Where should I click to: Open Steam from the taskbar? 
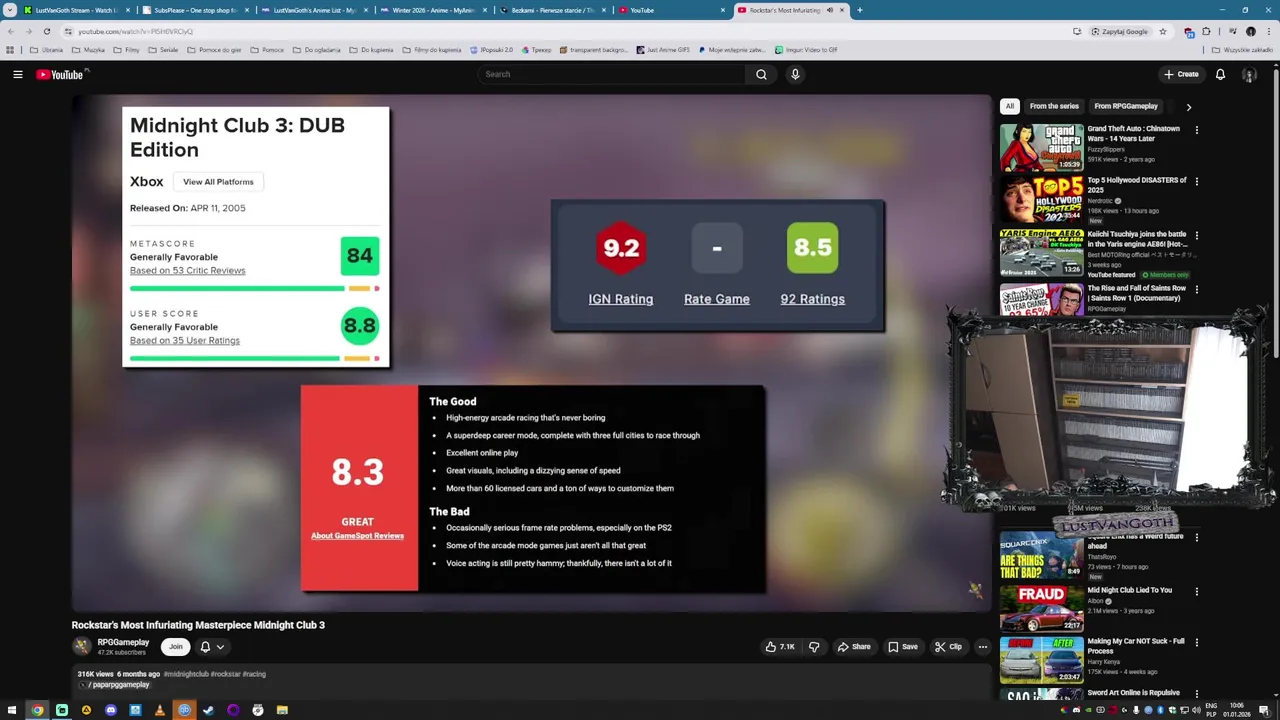pyautogui.click(x=208, y=710)
